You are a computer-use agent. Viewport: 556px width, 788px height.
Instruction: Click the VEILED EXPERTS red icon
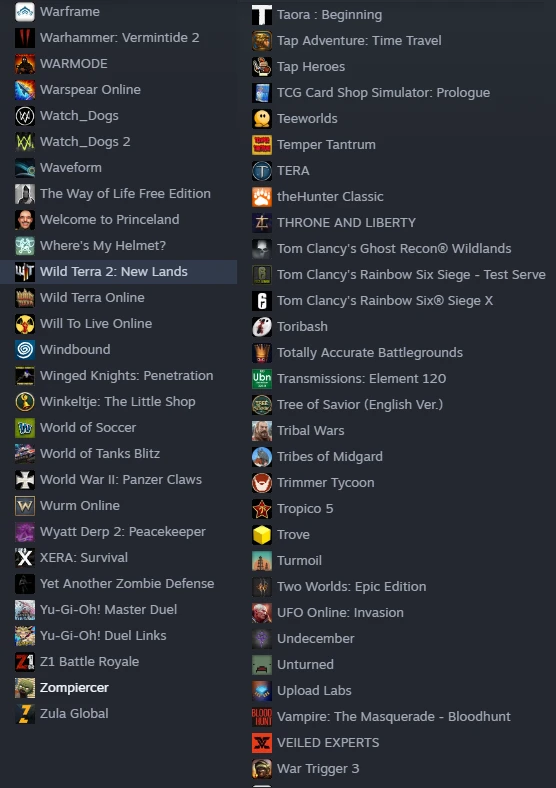tap(262, 743)
